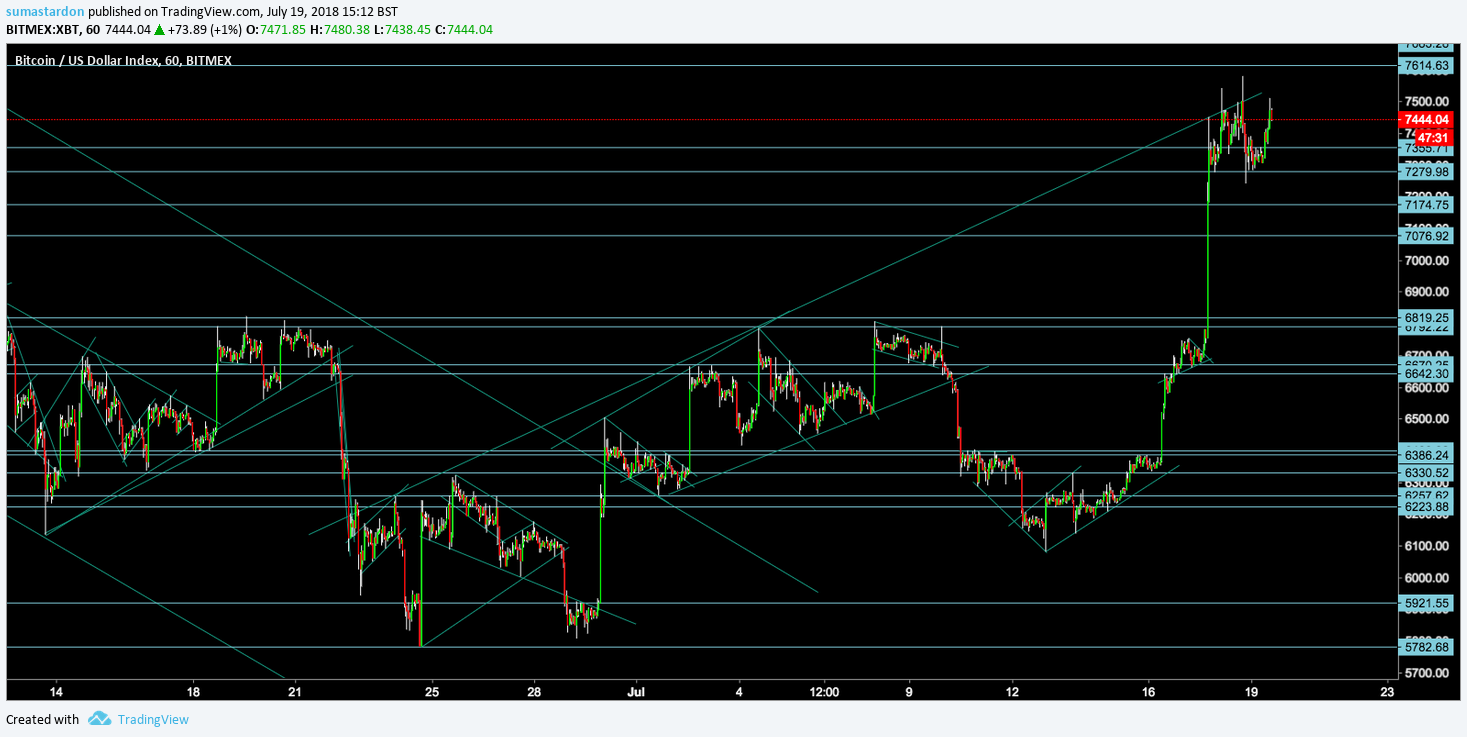Select the 6330.52 price level label
1467x737 pixels.
pos(1426,472)
